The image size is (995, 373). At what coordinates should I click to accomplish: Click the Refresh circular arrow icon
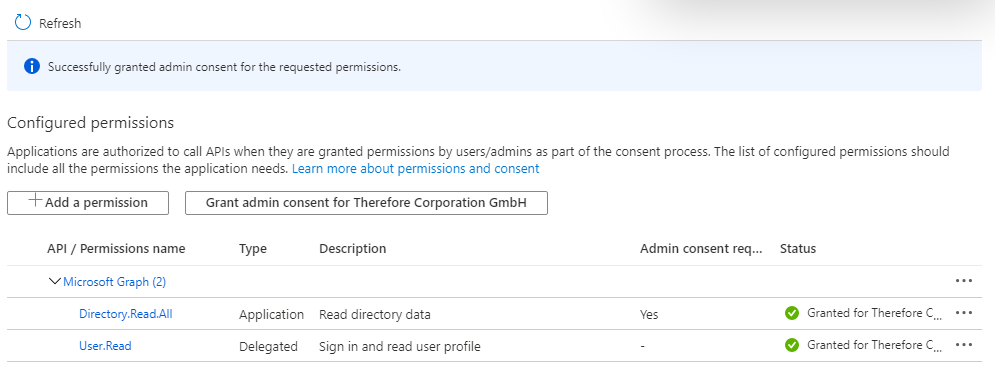click(x=23, y=23)
